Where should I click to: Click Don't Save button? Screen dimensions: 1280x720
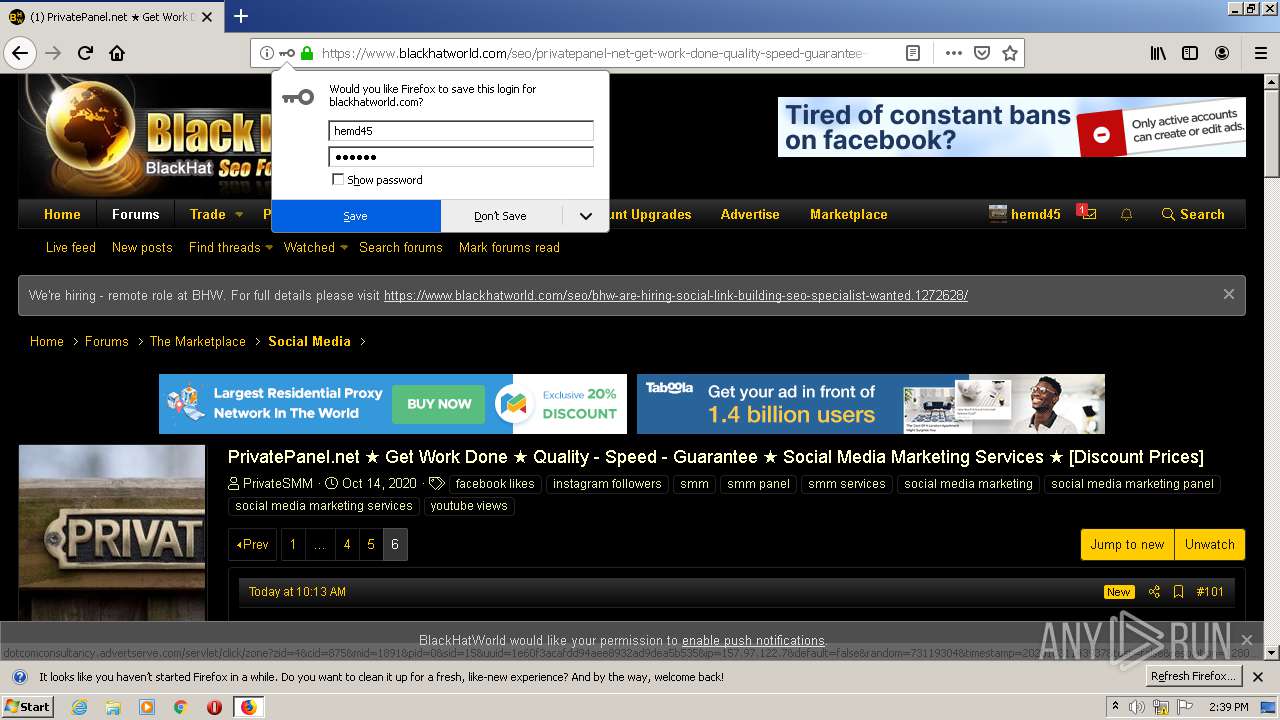click(500, 216)
